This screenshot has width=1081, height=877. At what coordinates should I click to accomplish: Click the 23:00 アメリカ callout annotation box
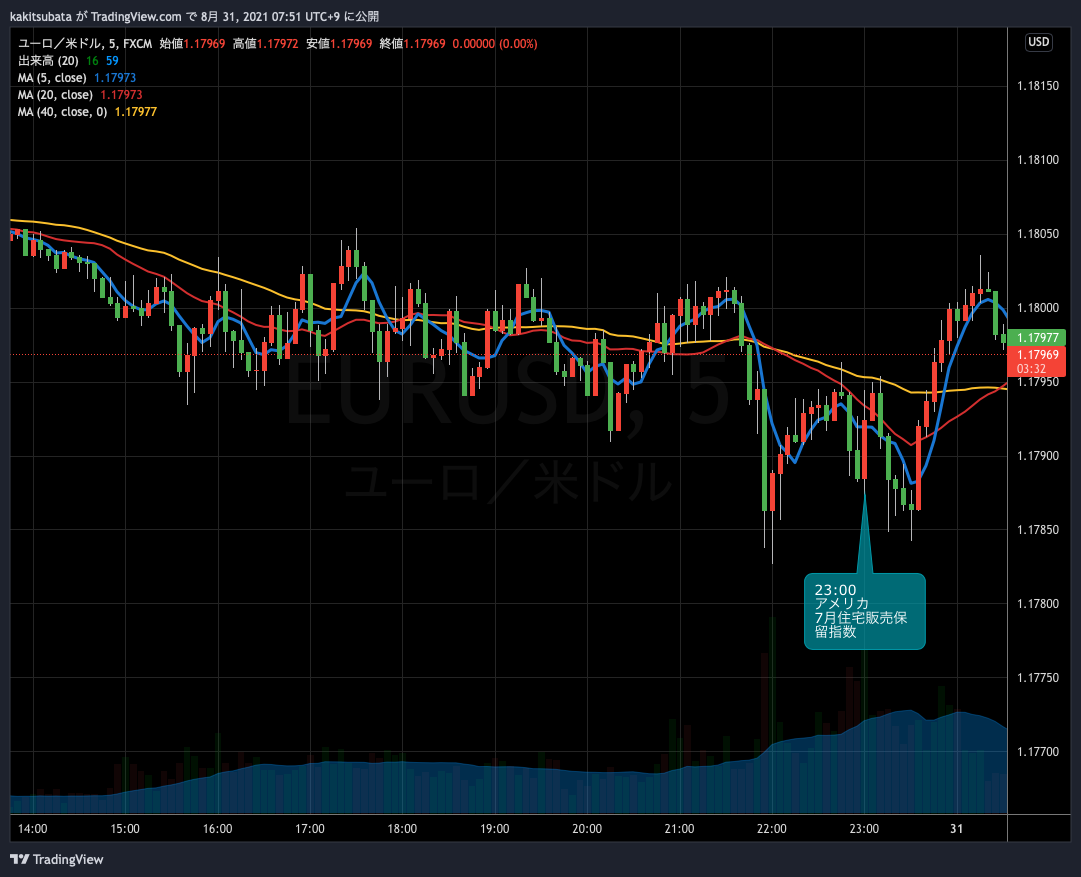pyautogui.click(x=865, y=611)
